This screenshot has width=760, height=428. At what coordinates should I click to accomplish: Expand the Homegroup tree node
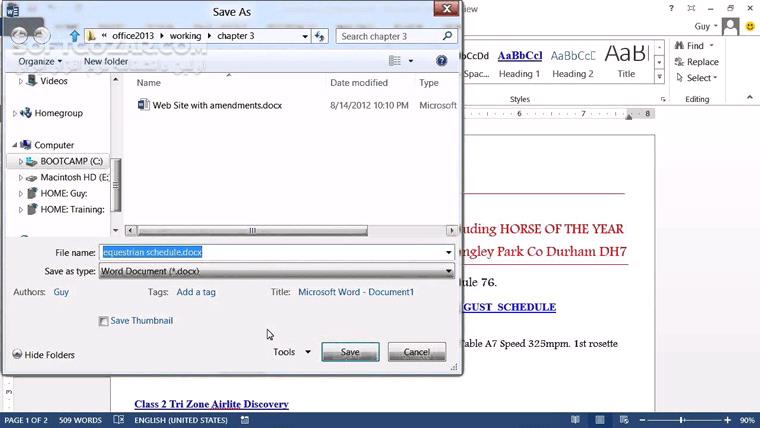15,113
